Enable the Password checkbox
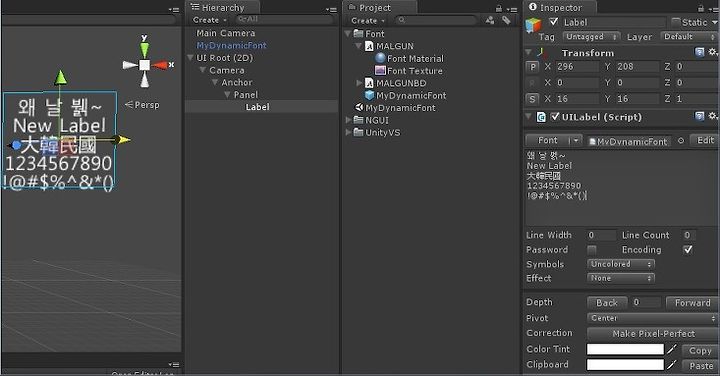The image size is (720, 376). click(x=592, y=250)
